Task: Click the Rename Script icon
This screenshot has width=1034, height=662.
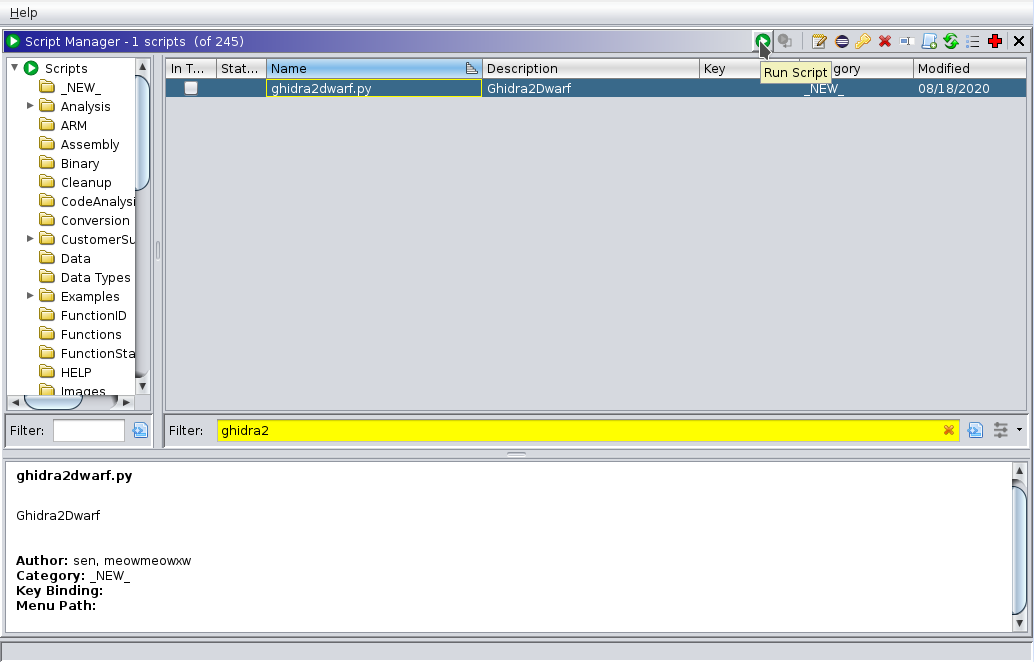Action: pos(907,42)
